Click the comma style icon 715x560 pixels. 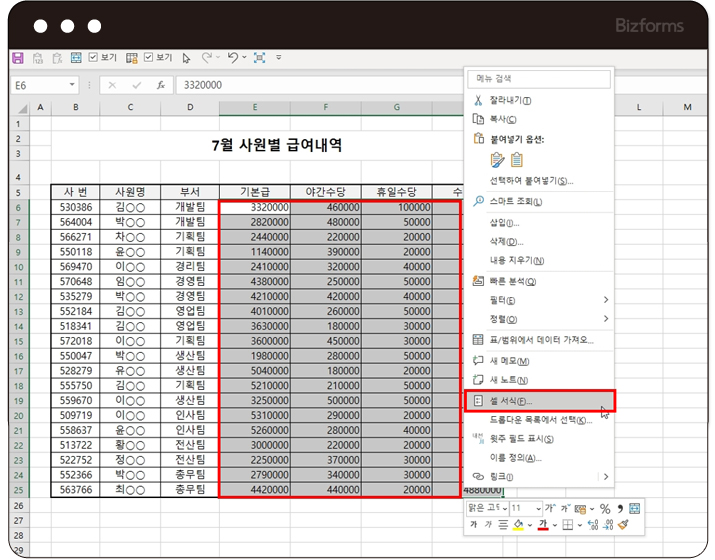pyautogui.click(x=619, y=509)
